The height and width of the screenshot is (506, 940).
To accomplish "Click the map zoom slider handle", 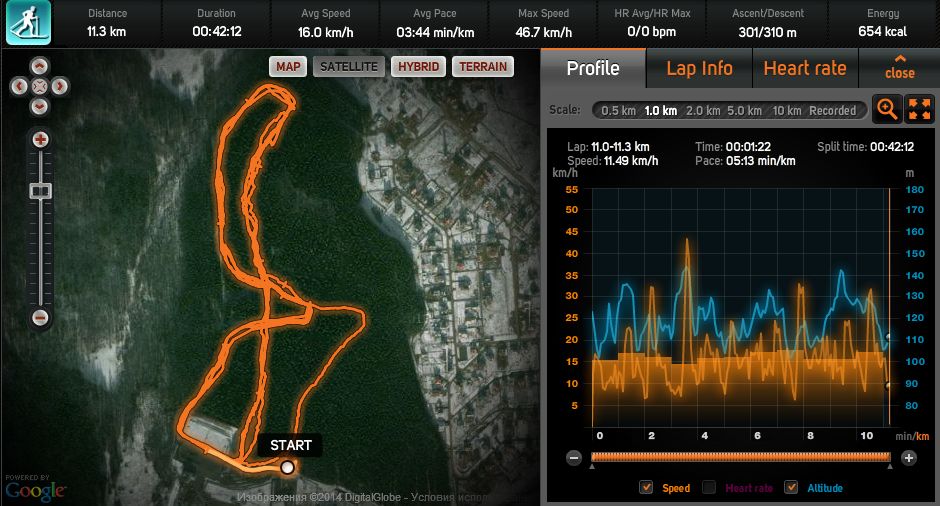I will (40, 191).
